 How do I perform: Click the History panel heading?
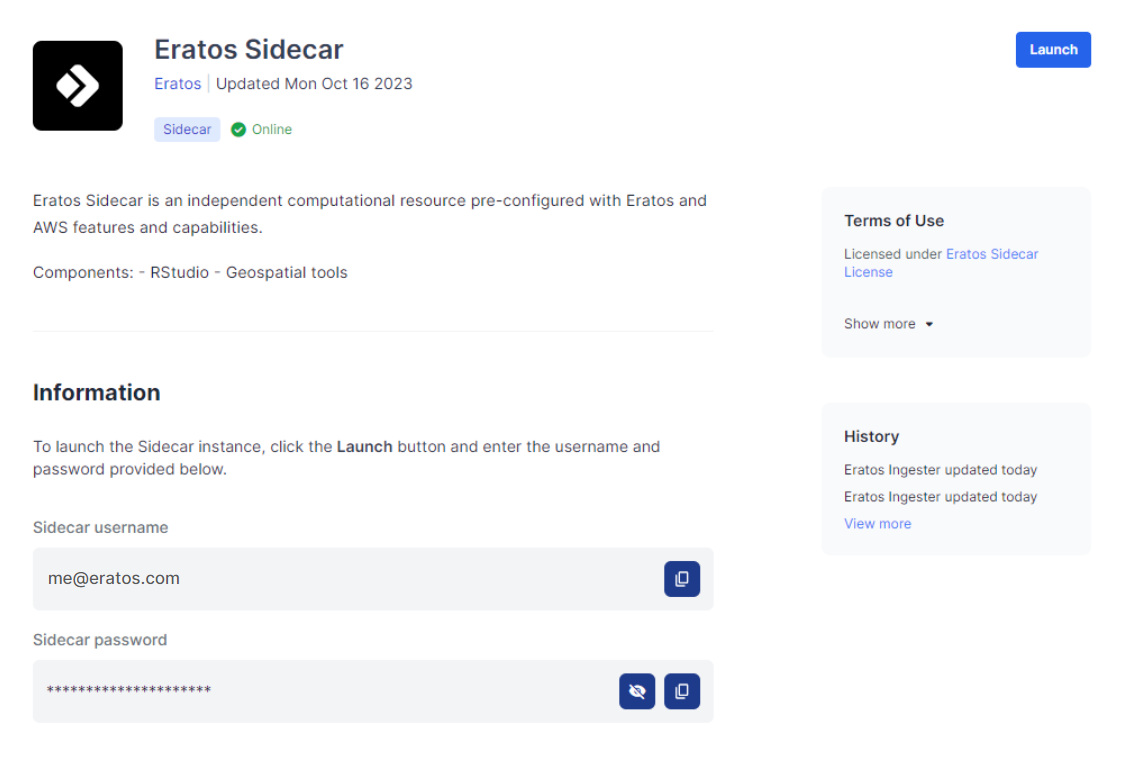[872, 436]
